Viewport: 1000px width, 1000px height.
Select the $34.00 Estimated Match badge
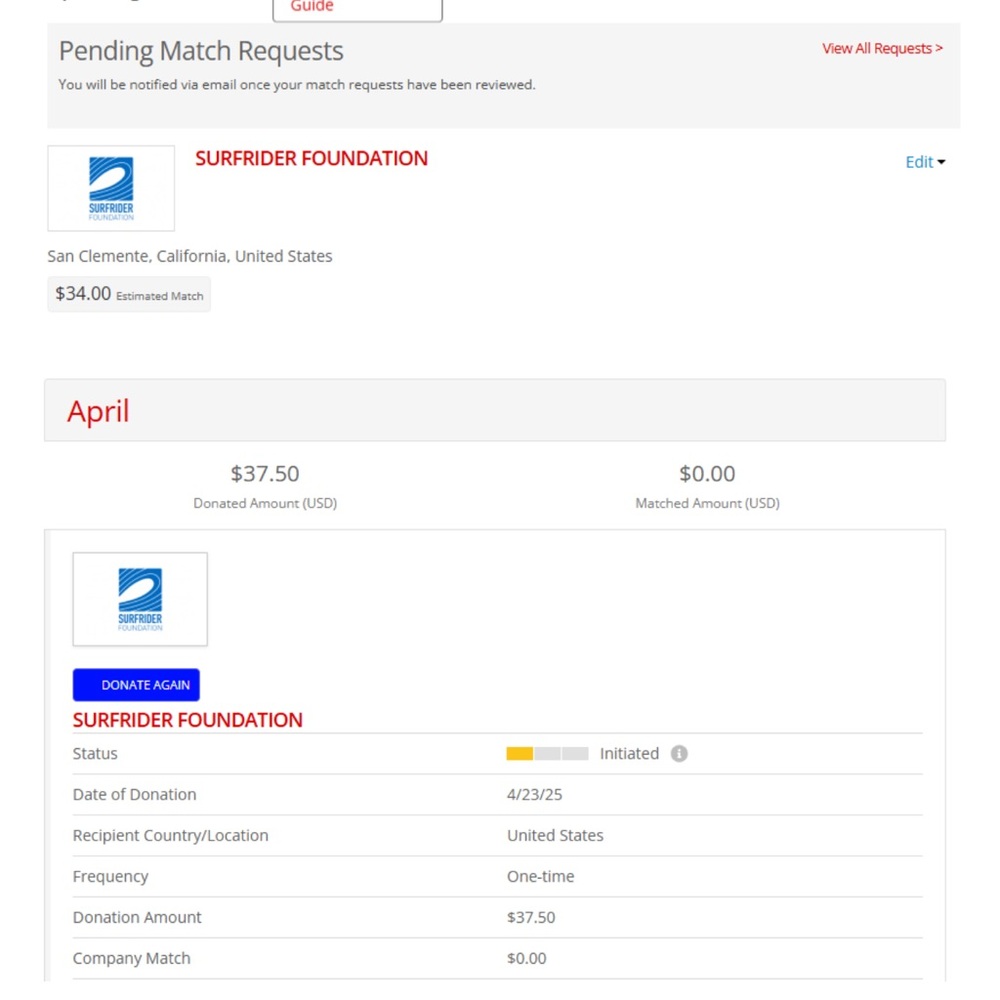coord(129,294)
